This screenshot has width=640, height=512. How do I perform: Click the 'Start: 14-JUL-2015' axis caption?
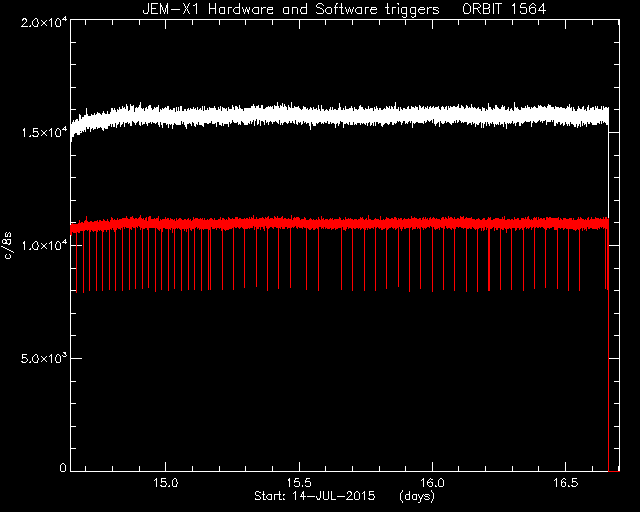tap(314, 496)
